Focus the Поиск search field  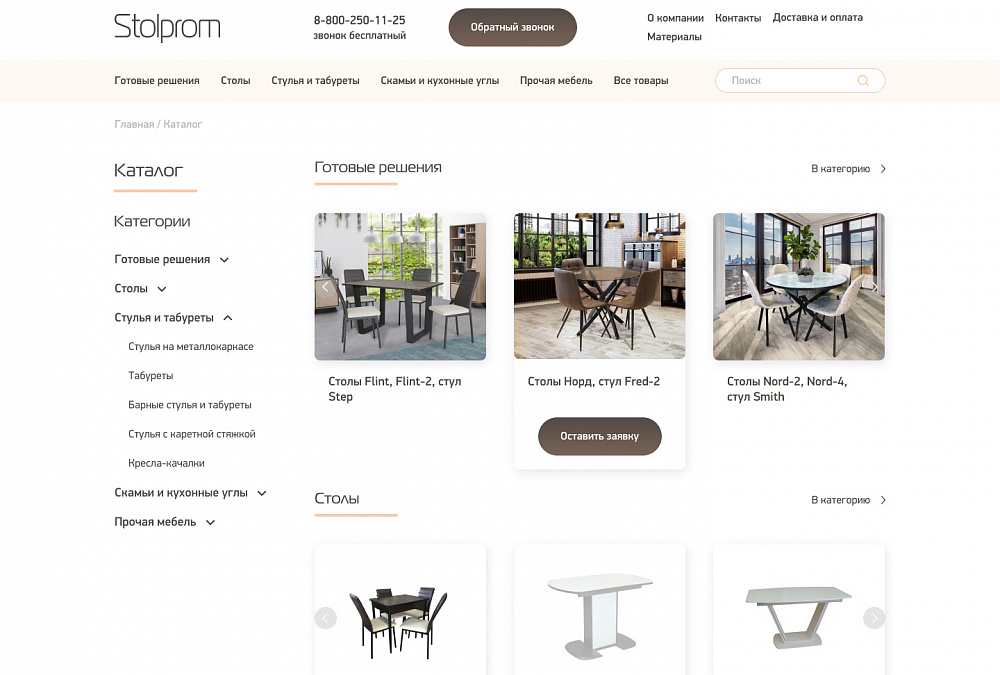click(800, 80)
